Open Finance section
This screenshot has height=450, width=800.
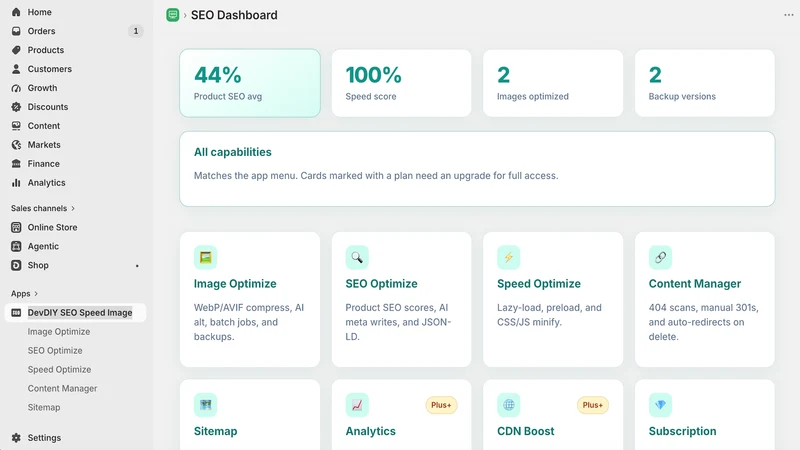[x=43, y=164]
